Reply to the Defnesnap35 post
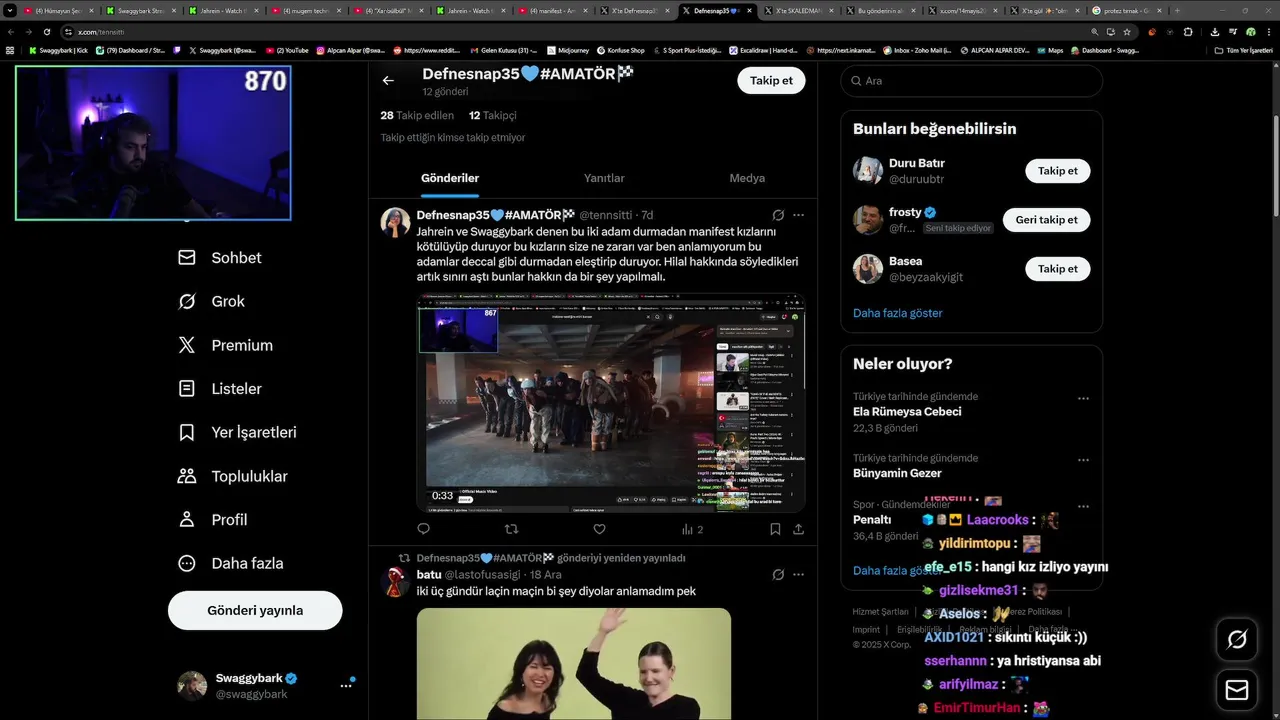The image size is (1280, 720). pyautogui.click(x=423, y=529)
